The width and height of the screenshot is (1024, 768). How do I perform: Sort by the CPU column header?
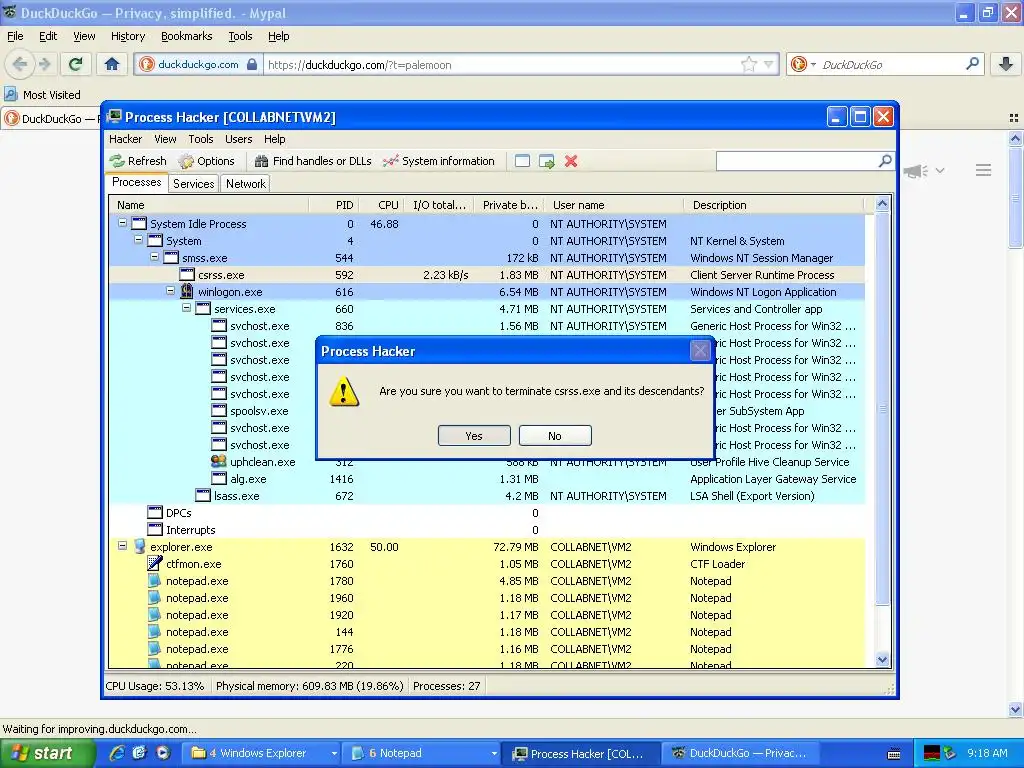[382, 205]
